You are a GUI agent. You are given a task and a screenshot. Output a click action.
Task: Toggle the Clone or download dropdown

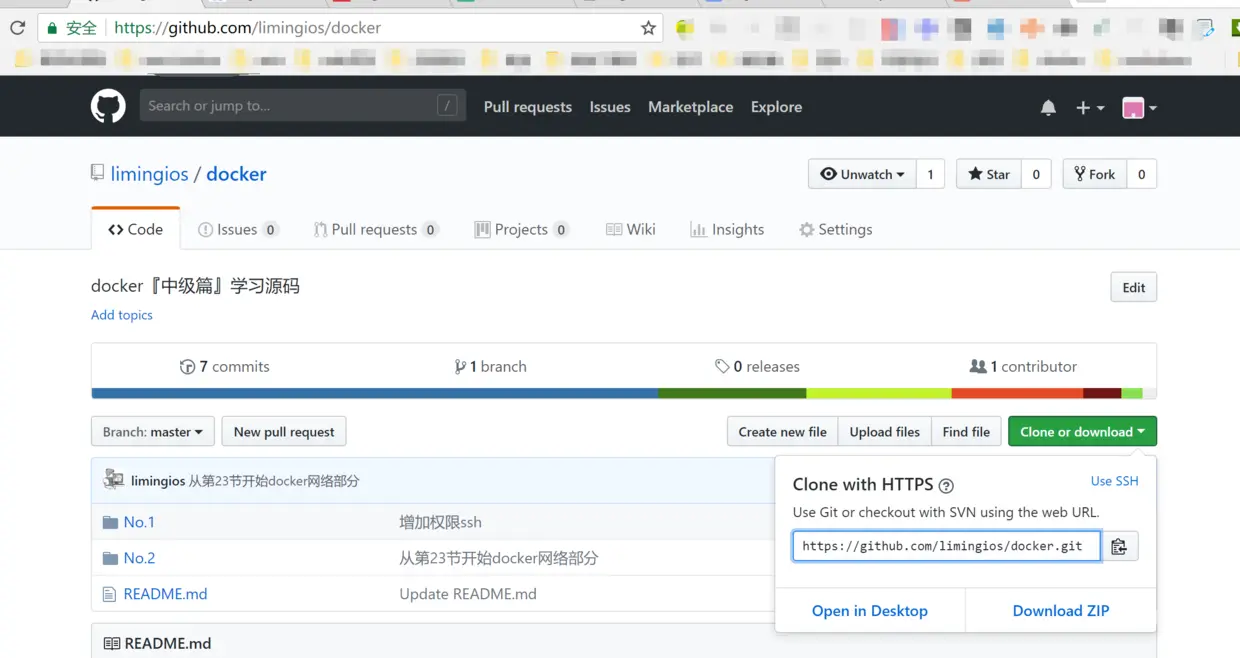(x=1082, y=432)
